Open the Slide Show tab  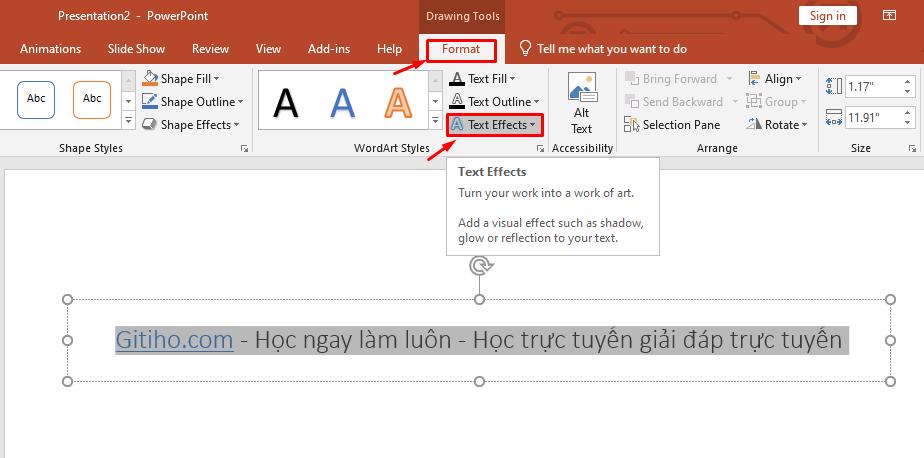[x=136, y=50]
